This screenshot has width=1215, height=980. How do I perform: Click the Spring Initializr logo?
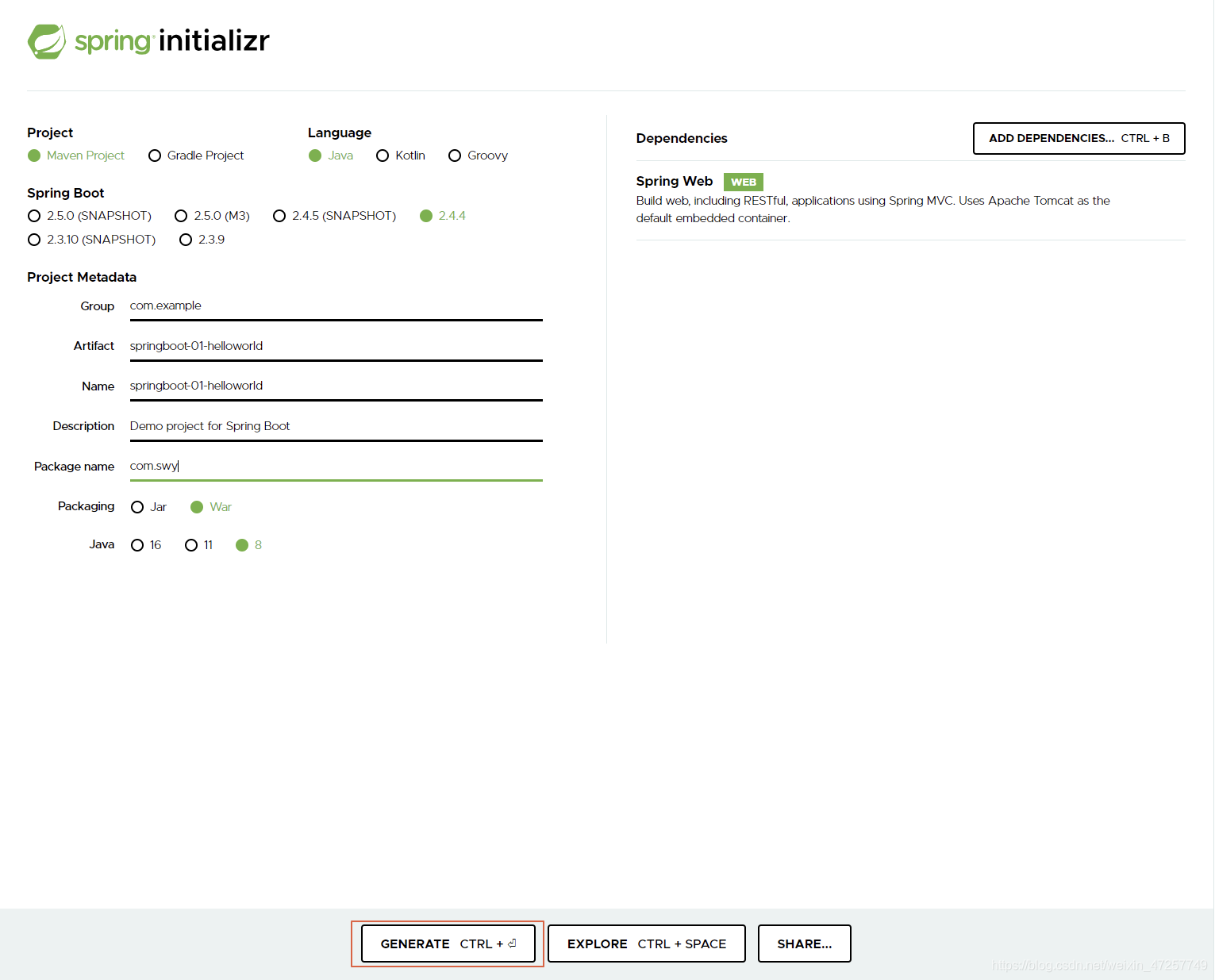point(148,41)
